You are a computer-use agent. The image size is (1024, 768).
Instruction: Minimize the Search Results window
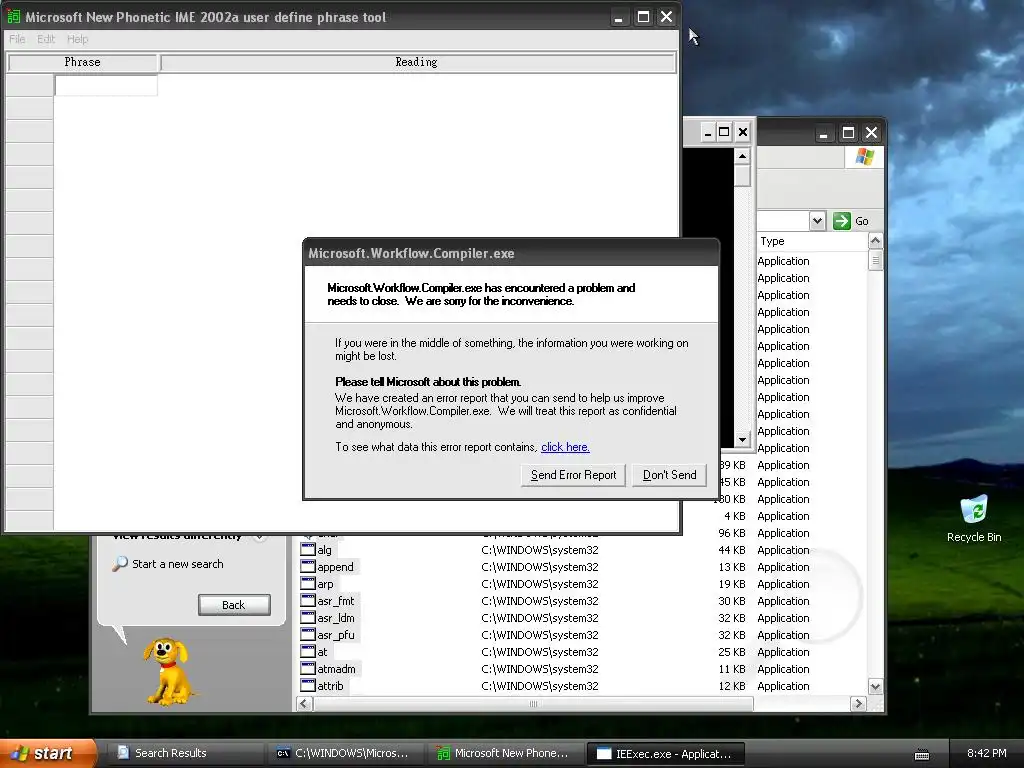pyautogui.click(x=824, y=133)
